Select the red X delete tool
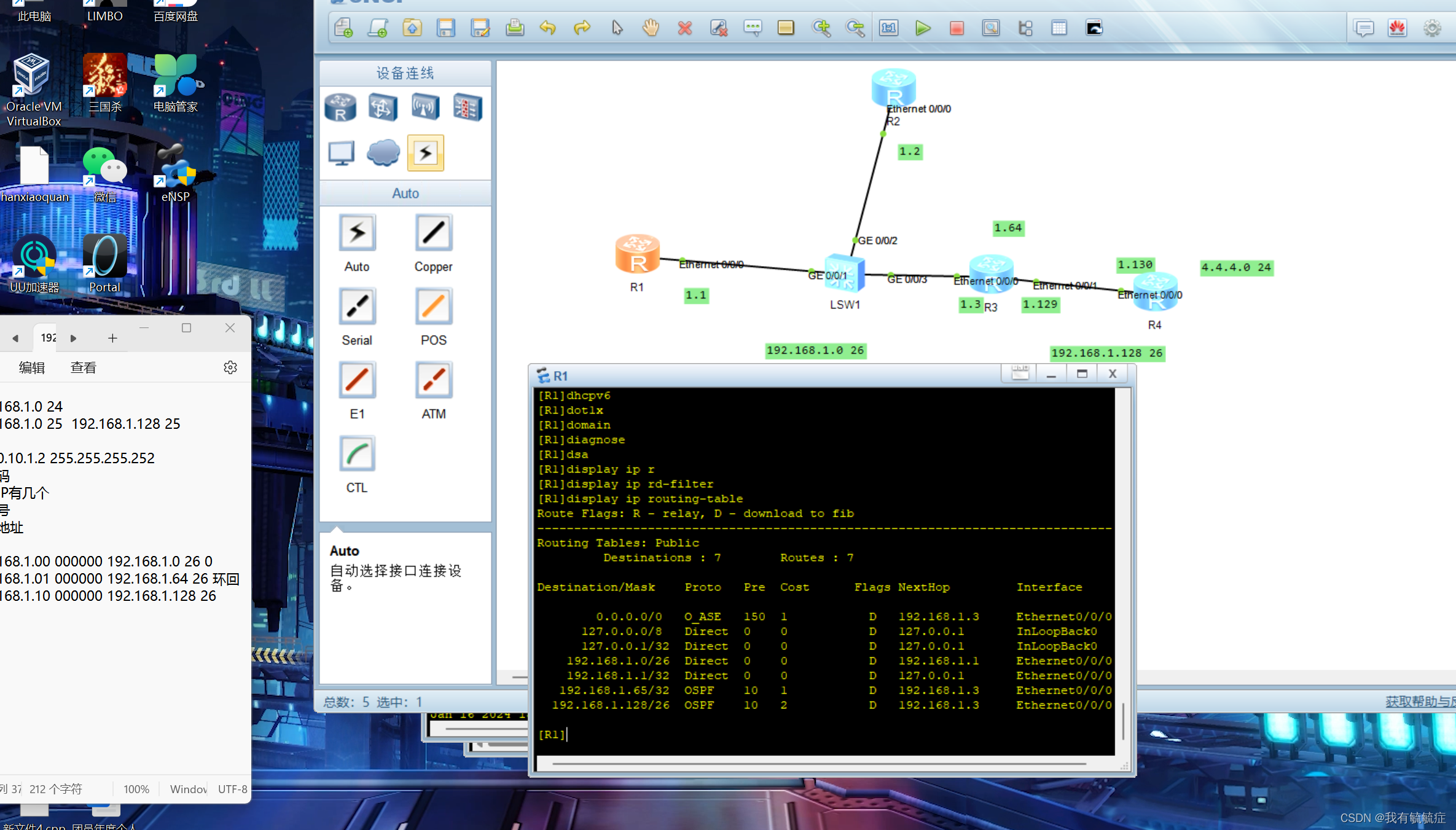The image size is (1456, 830). 685,28
